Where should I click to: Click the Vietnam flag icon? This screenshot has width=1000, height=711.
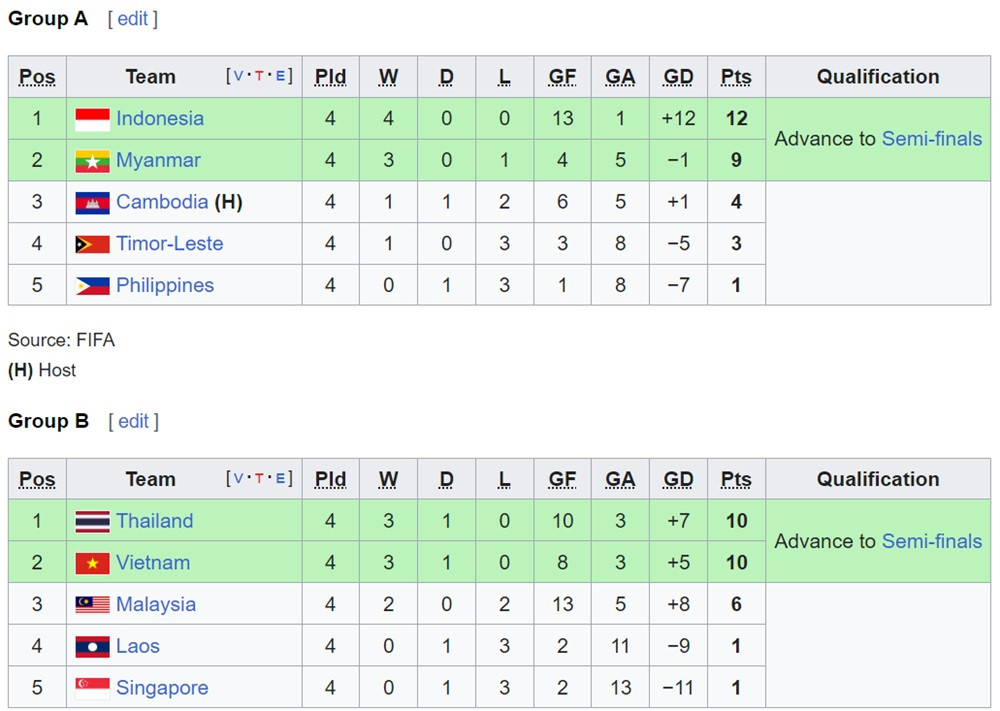[x=92, y=563]
